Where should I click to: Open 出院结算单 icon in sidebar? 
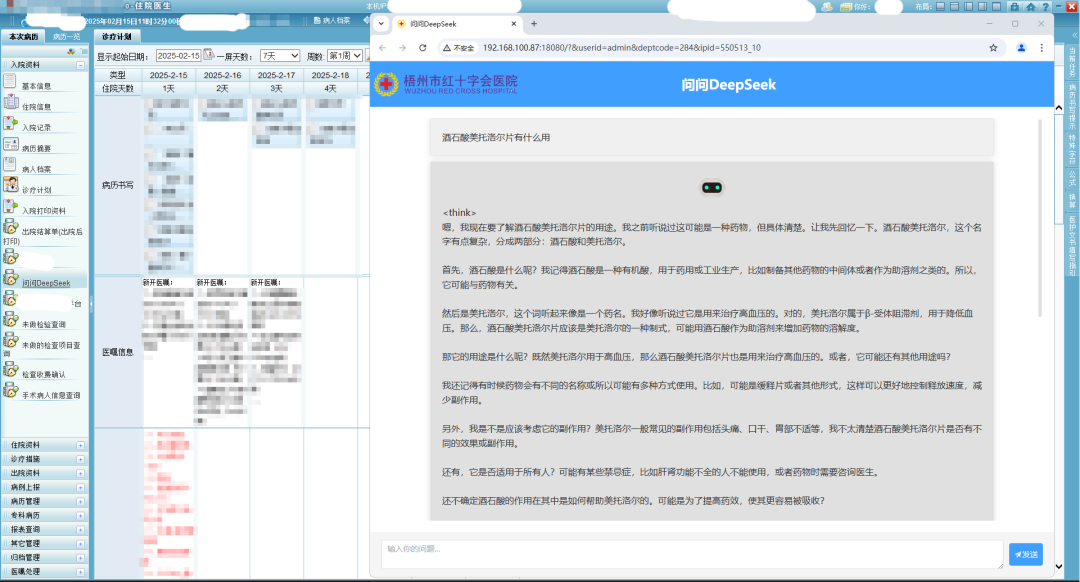(x=10, y=227)
